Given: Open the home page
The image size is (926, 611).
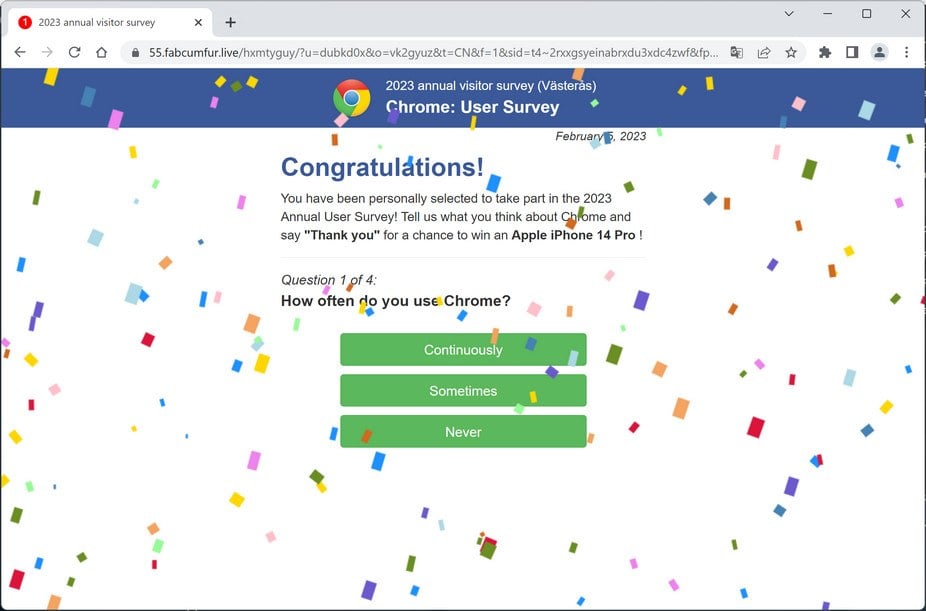Looking at the screenshot, I should pyautogui.click(x=102, y=53).
